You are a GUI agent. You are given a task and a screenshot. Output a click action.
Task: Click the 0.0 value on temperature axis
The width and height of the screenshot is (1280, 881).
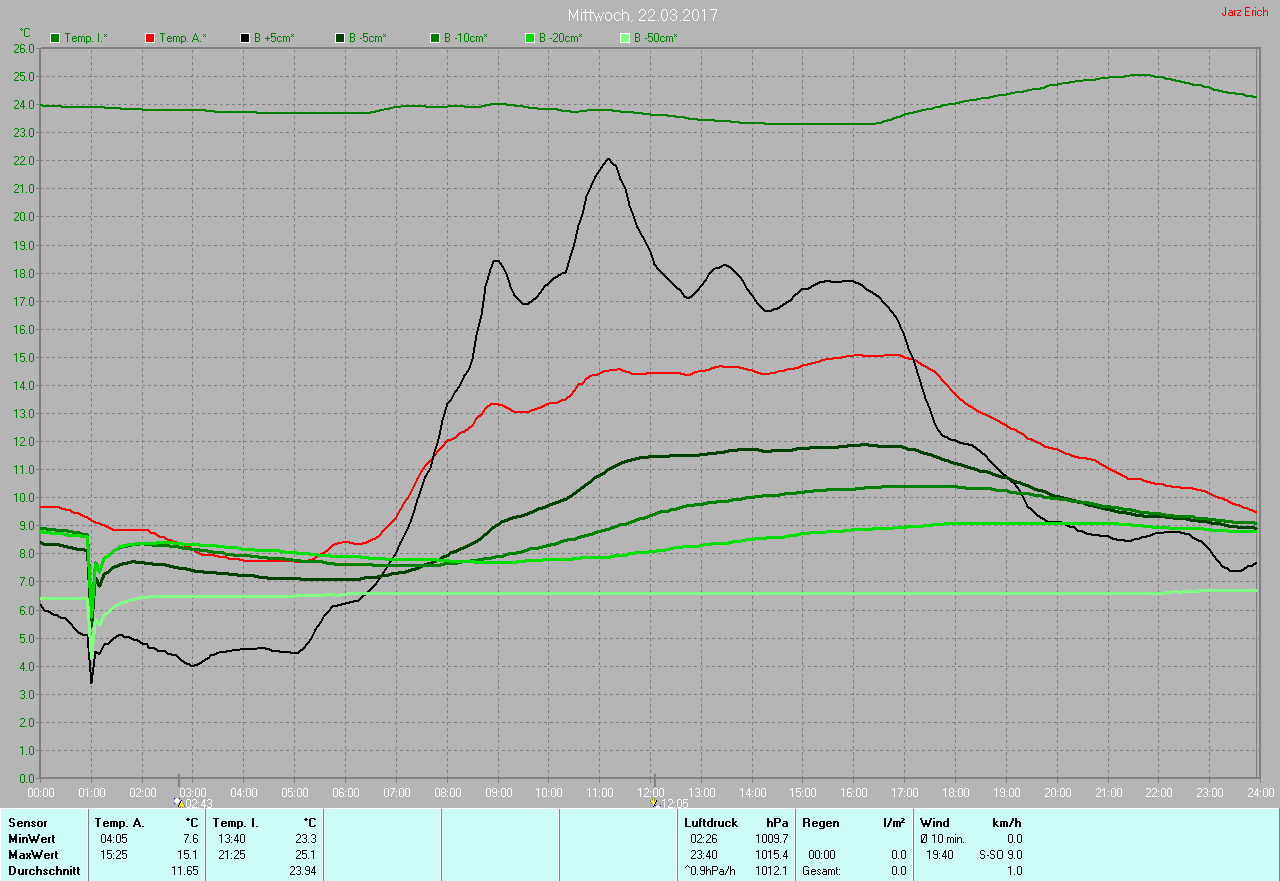(27, 778)
